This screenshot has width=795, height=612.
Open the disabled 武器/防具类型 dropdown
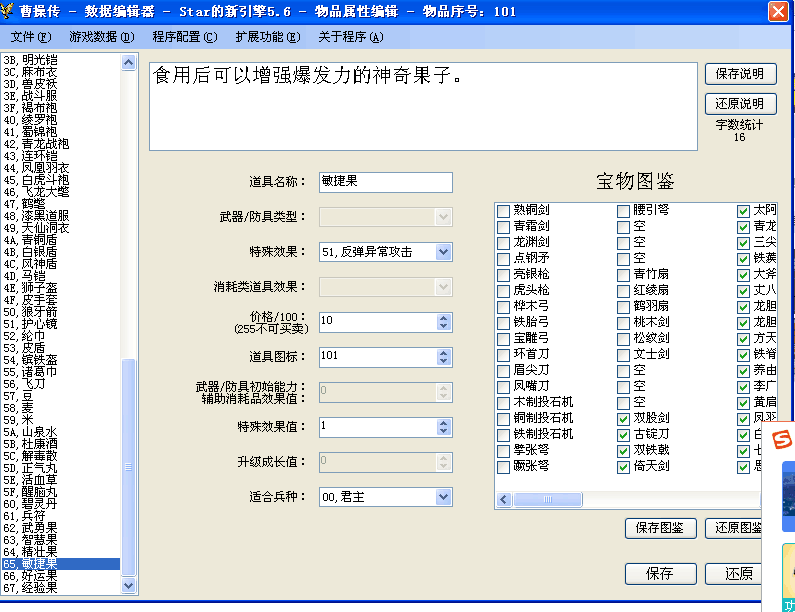[443, 217]
